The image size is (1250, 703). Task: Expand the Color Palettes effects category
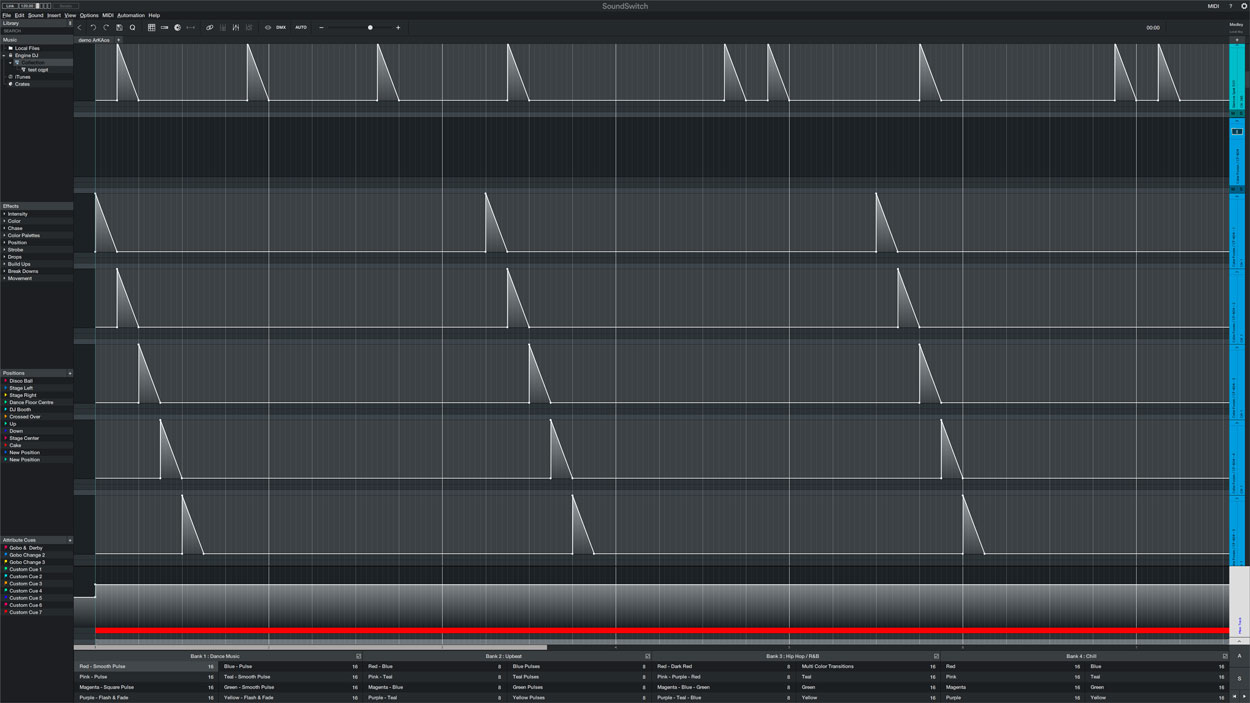point(4,235)
